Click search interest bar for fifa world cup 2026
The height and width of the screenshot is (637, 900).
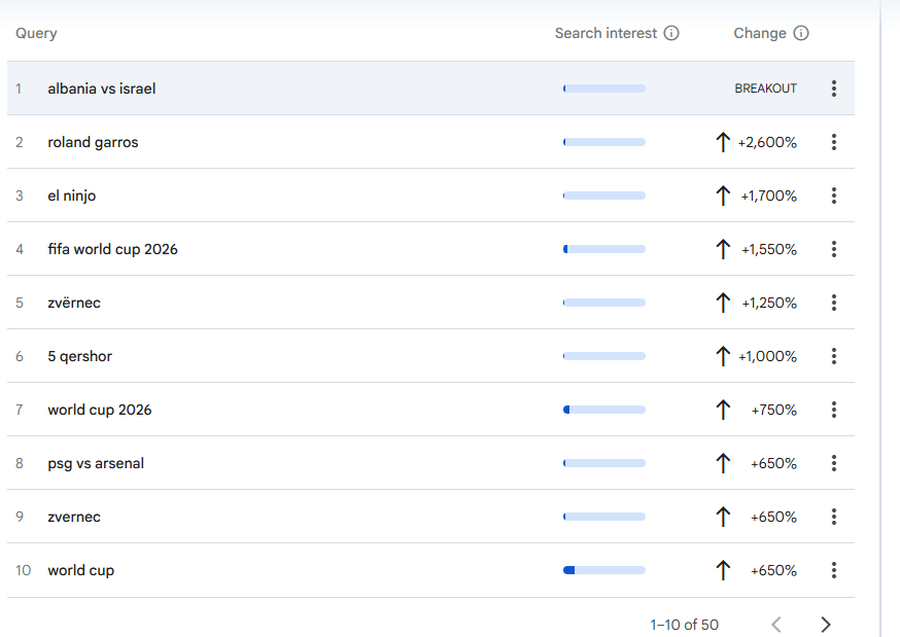(604, 249)
